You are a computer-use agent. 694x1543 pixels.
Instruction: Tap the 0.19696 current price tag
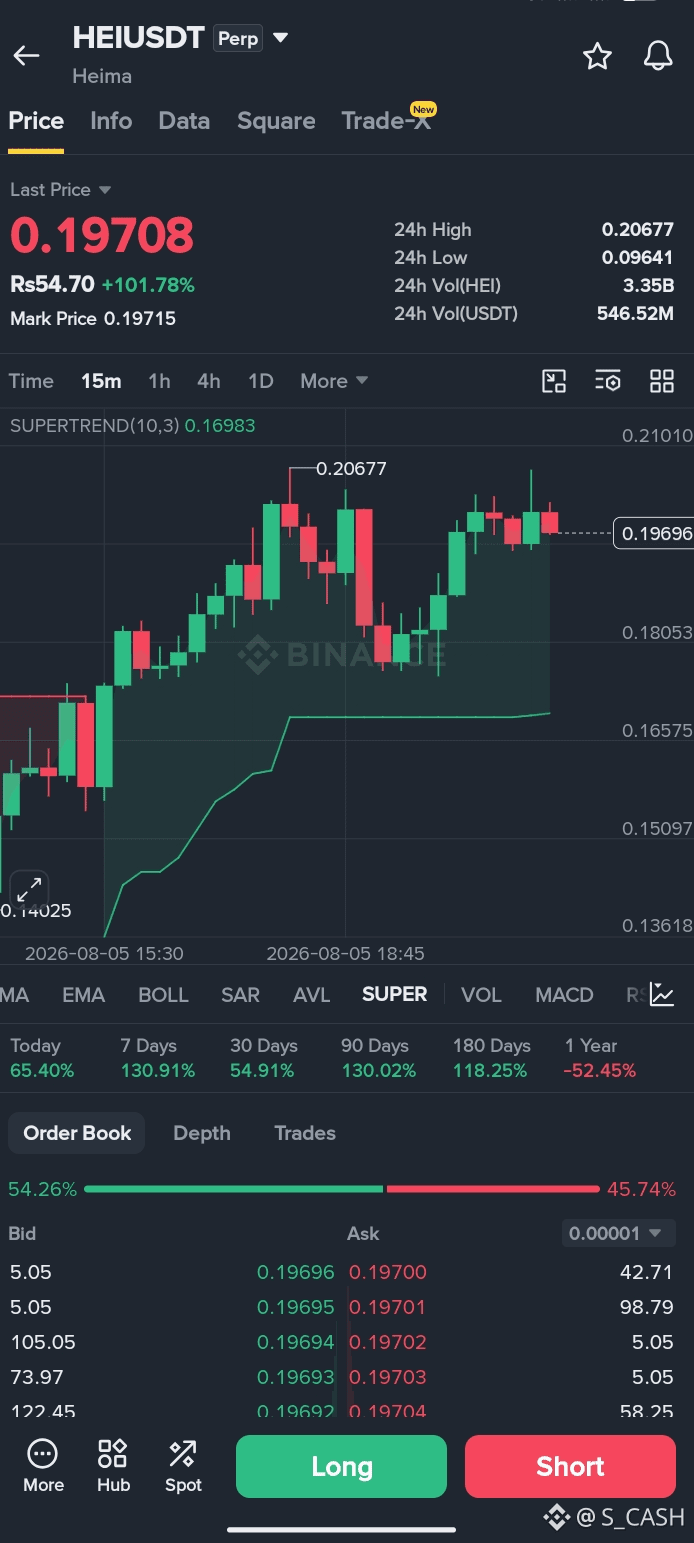tap(654, 533)
